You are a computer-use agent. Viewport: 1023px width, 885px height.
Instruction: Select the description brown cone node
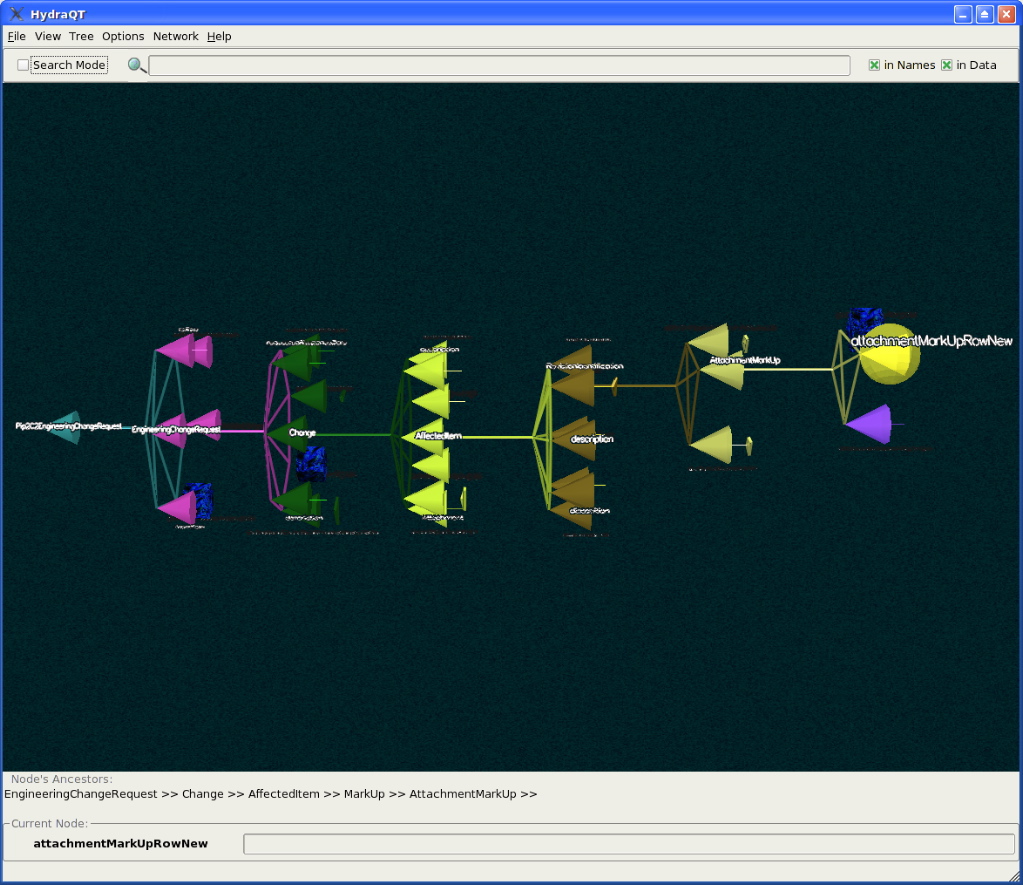pos(575,439)
